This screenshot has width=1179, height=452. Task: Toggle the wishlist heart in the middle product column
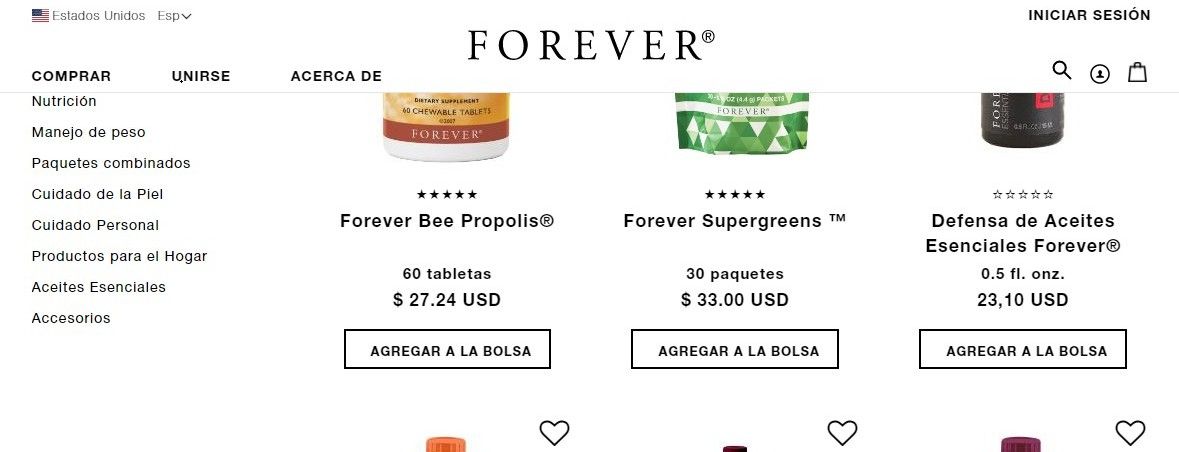(842, 432)
